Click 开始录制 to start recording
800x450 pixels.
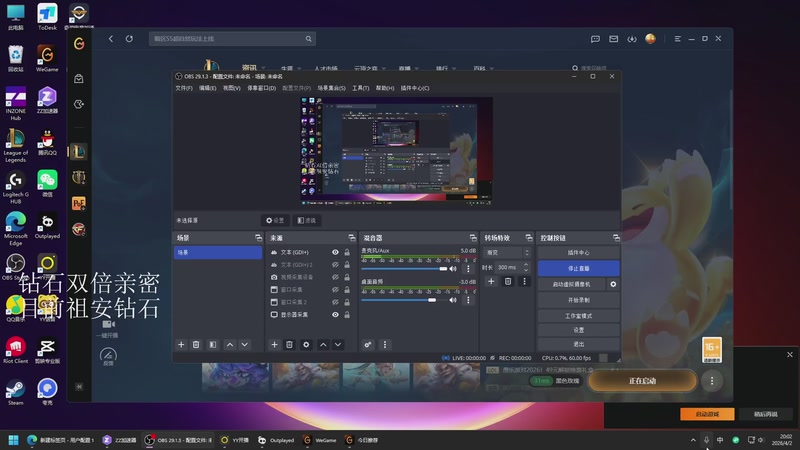(579, 300)
